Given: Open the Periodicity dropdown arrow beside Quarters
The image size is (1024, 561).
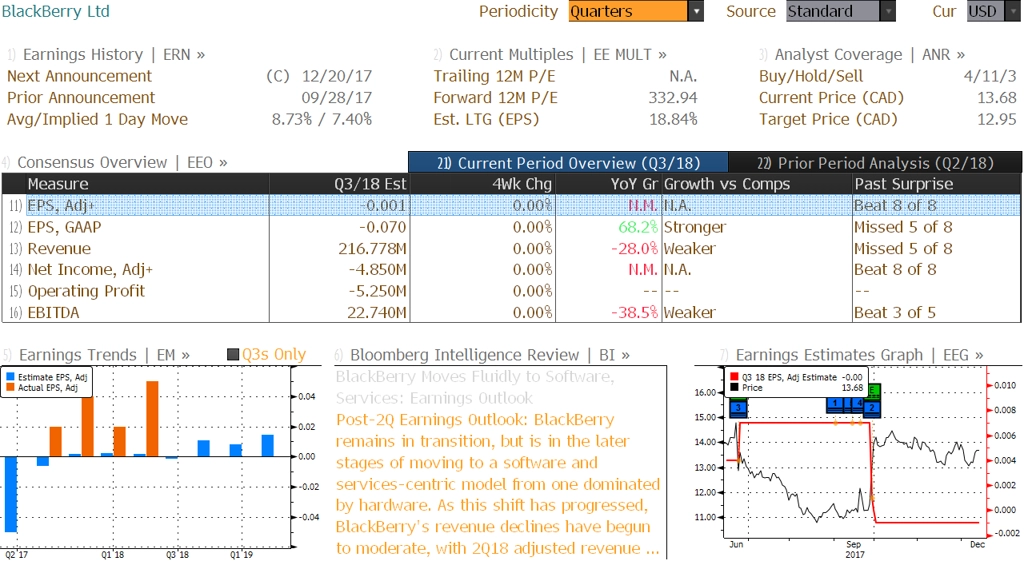Looking at the screenshot, I should click(x=696, y=11).
